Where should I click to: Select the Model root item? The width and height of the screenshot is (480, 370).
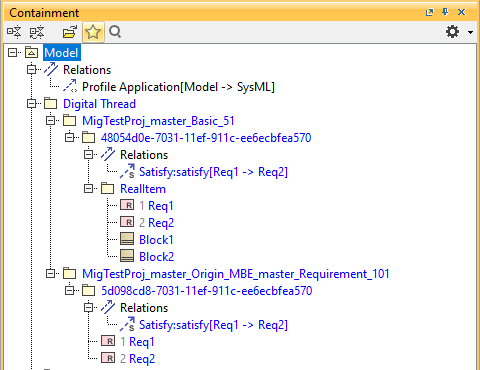[61, 53]
